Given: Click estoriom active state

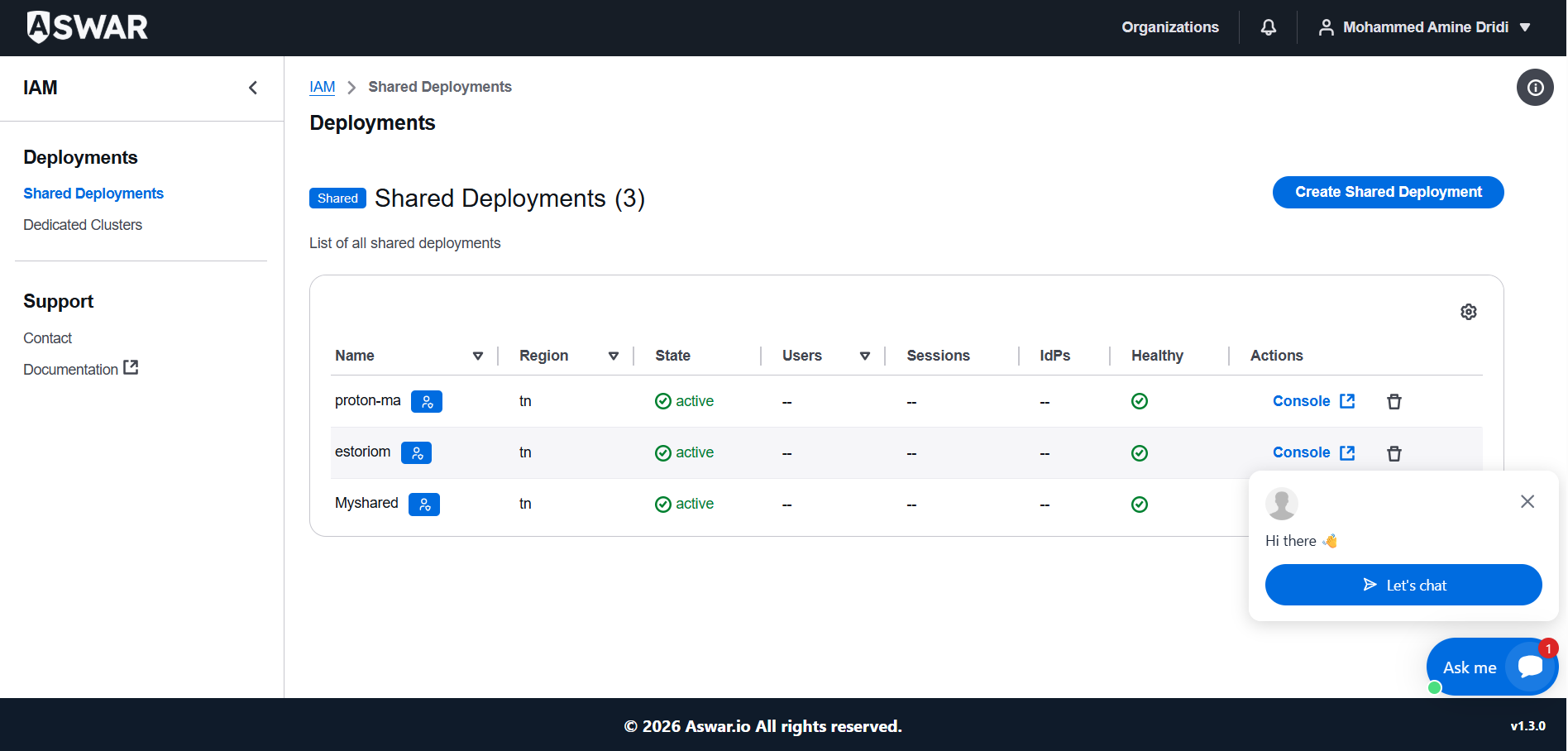Looking at the screenshot, I should click(684, 452).
